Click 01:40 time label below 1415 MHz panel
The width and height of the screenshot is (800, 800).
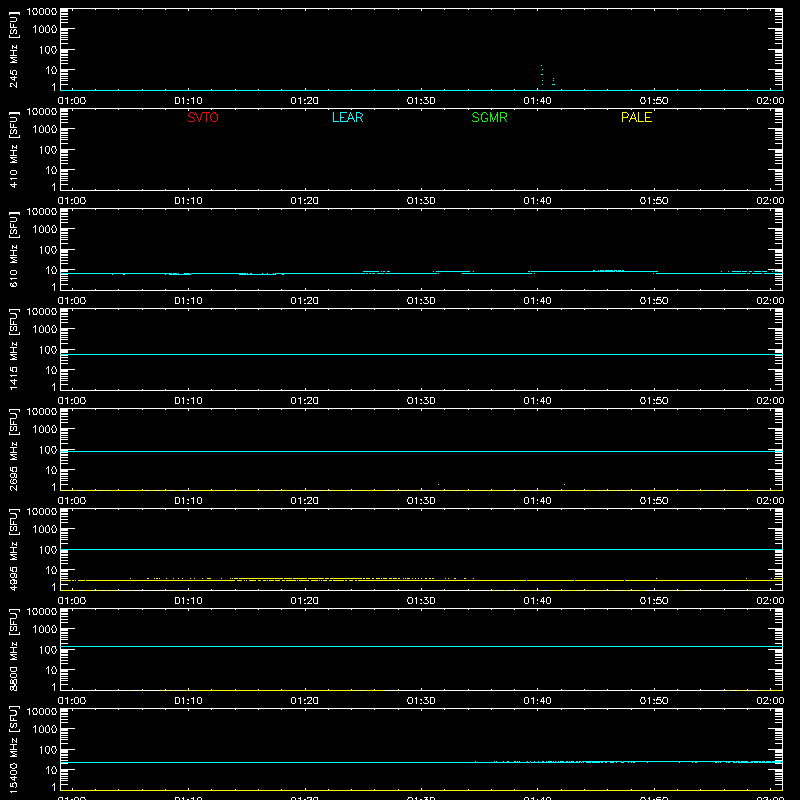(x=537, y=401)
